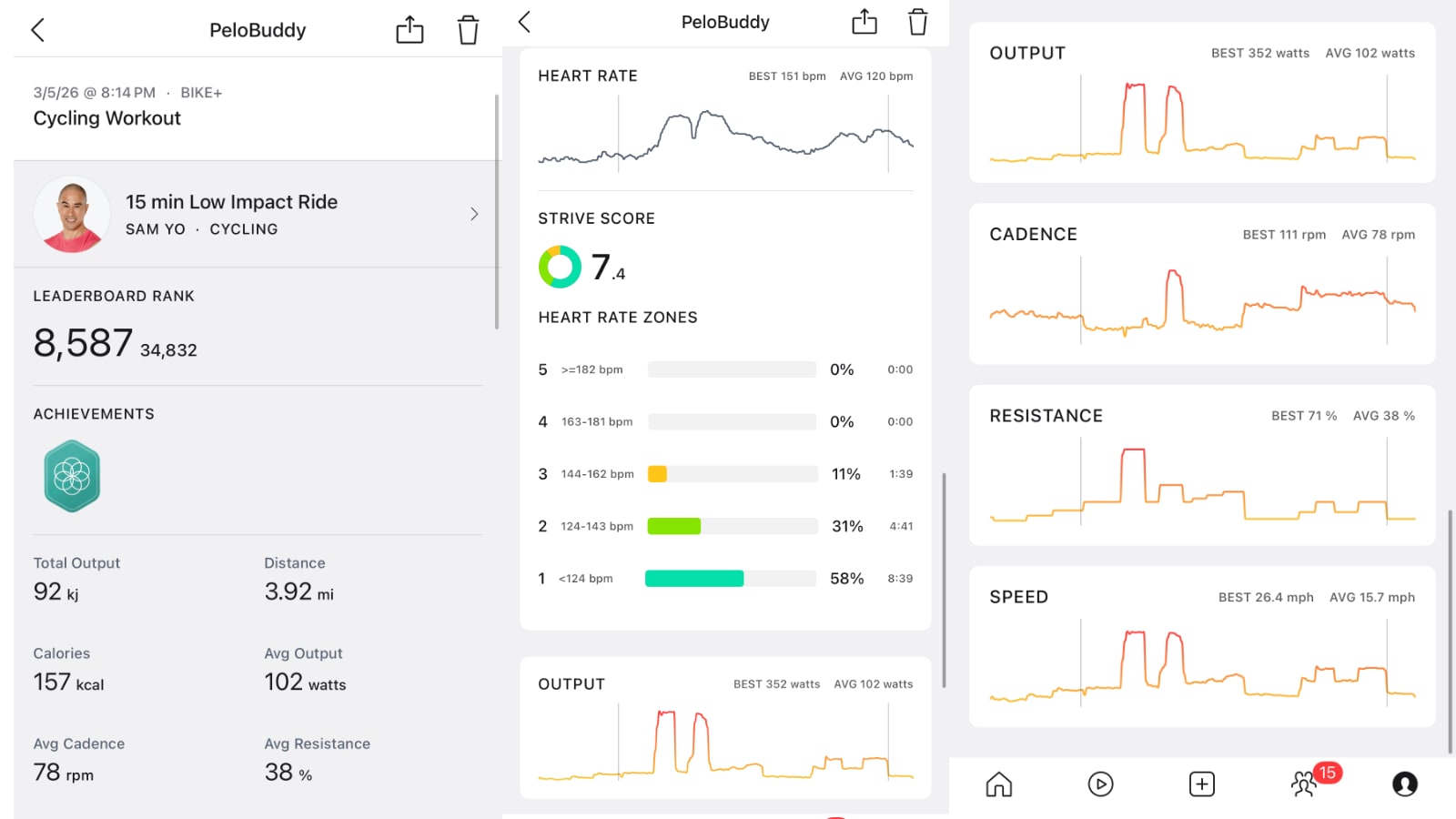Image resolution: width=1456 pixels, height=819 pixels.
Task: Tap the add plus icon in bottom bar
Action: (1201, 784)
